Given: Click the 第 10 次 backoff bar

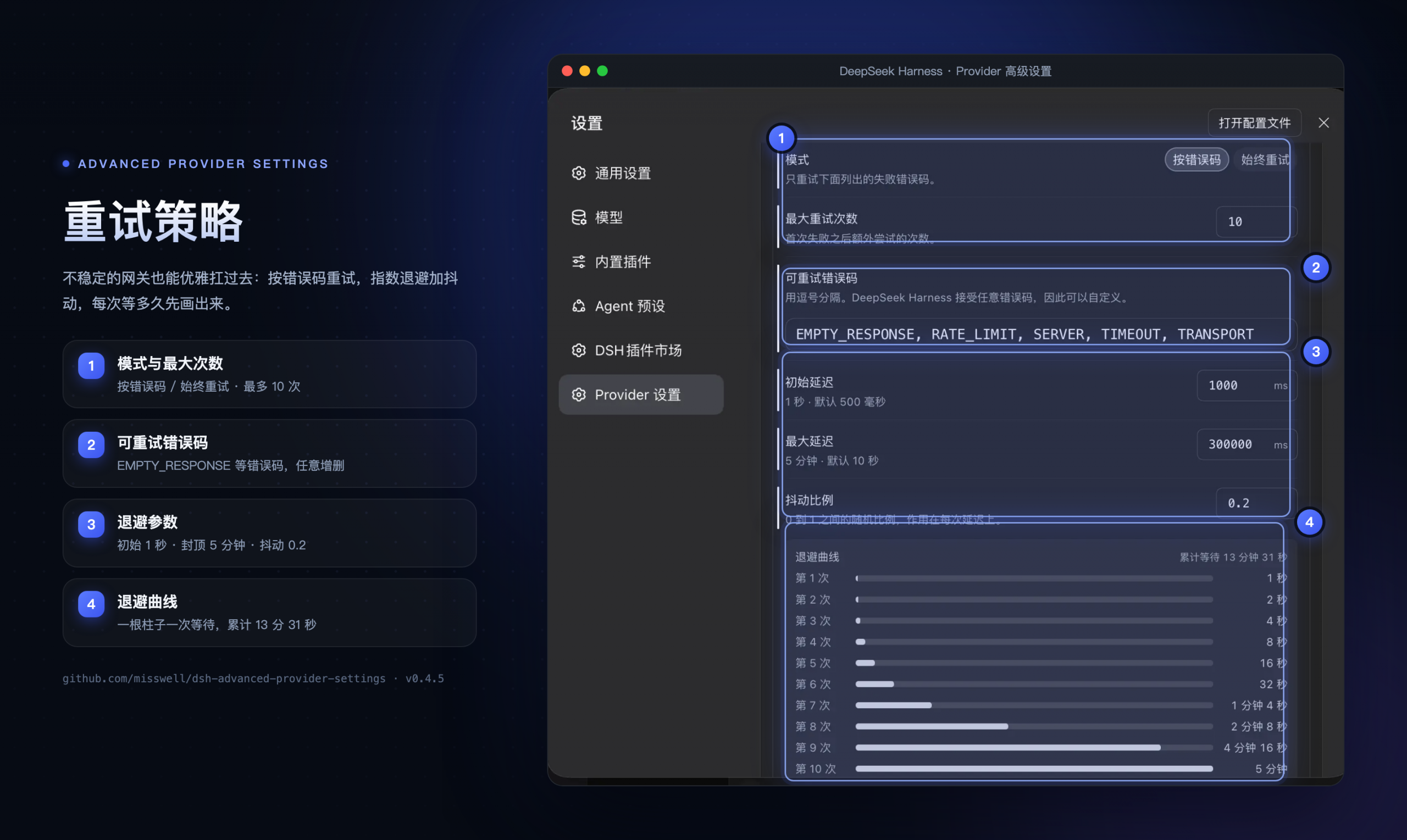Looking at the screenshot, I should tap(1034, 769).
